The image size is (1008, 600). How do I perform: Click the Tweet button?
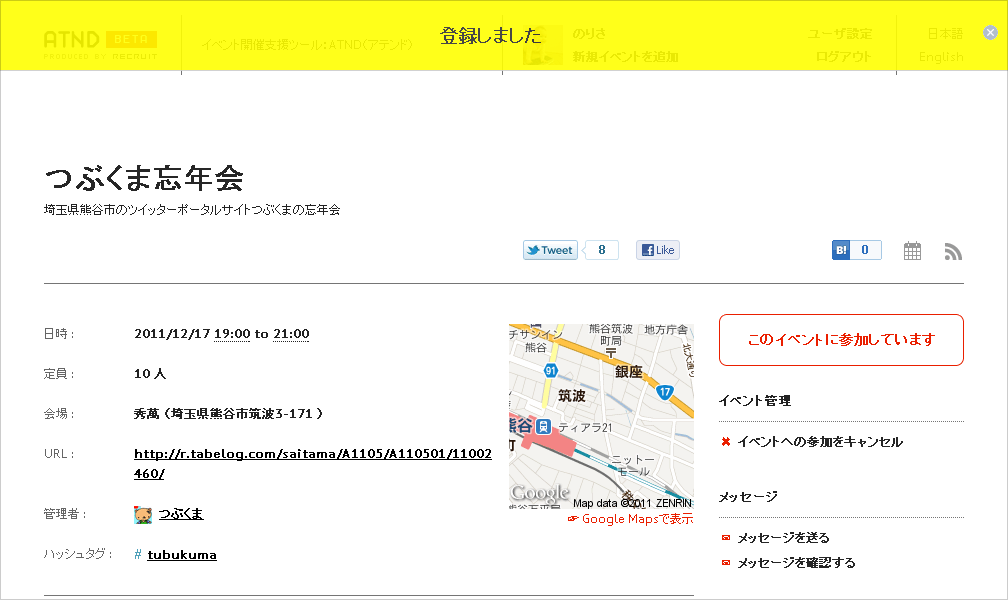[550, 250]
